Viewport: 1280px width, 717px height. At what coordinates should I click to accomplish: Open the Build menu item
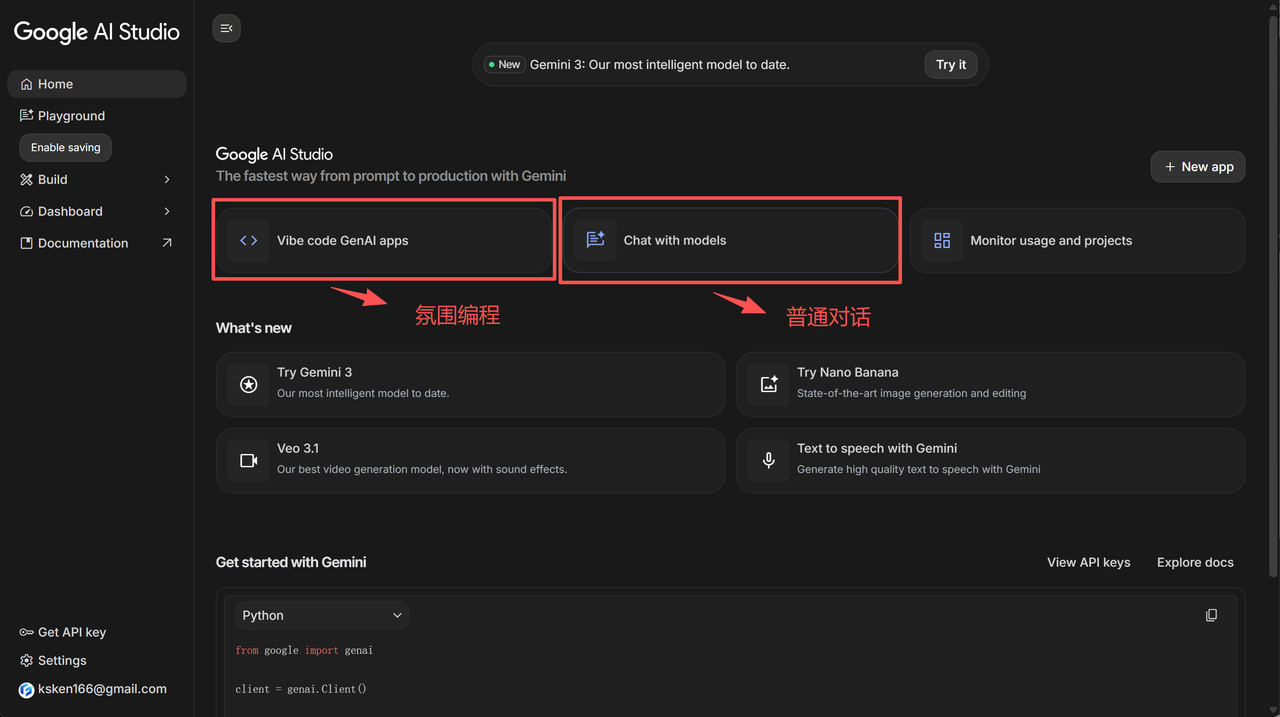coord(97,180)
